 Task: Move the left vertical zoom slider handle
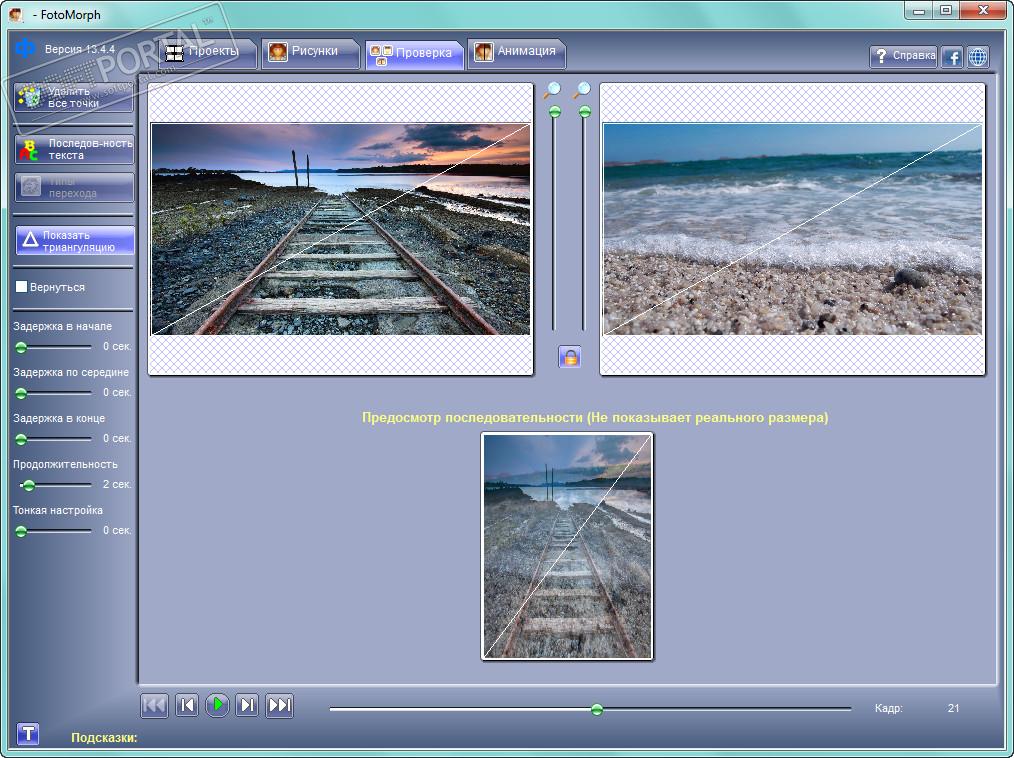tap(555, 112)
